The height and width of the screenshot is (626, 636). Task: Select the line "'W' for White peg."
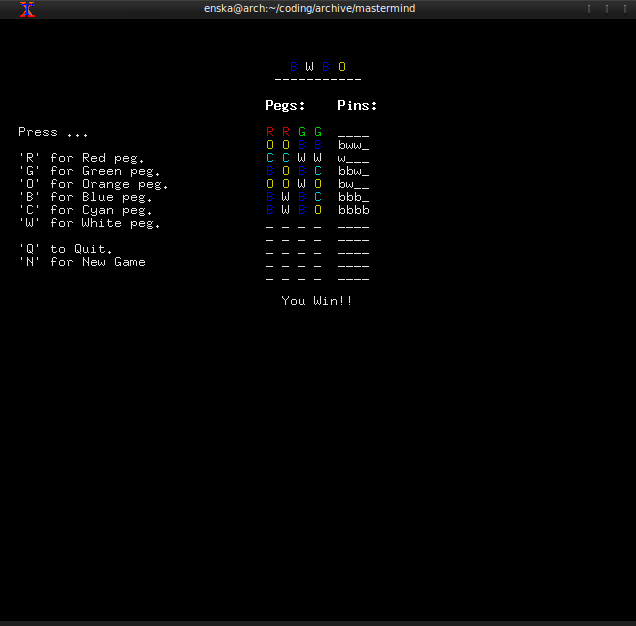pyautogui.click(x=89, y=223)
